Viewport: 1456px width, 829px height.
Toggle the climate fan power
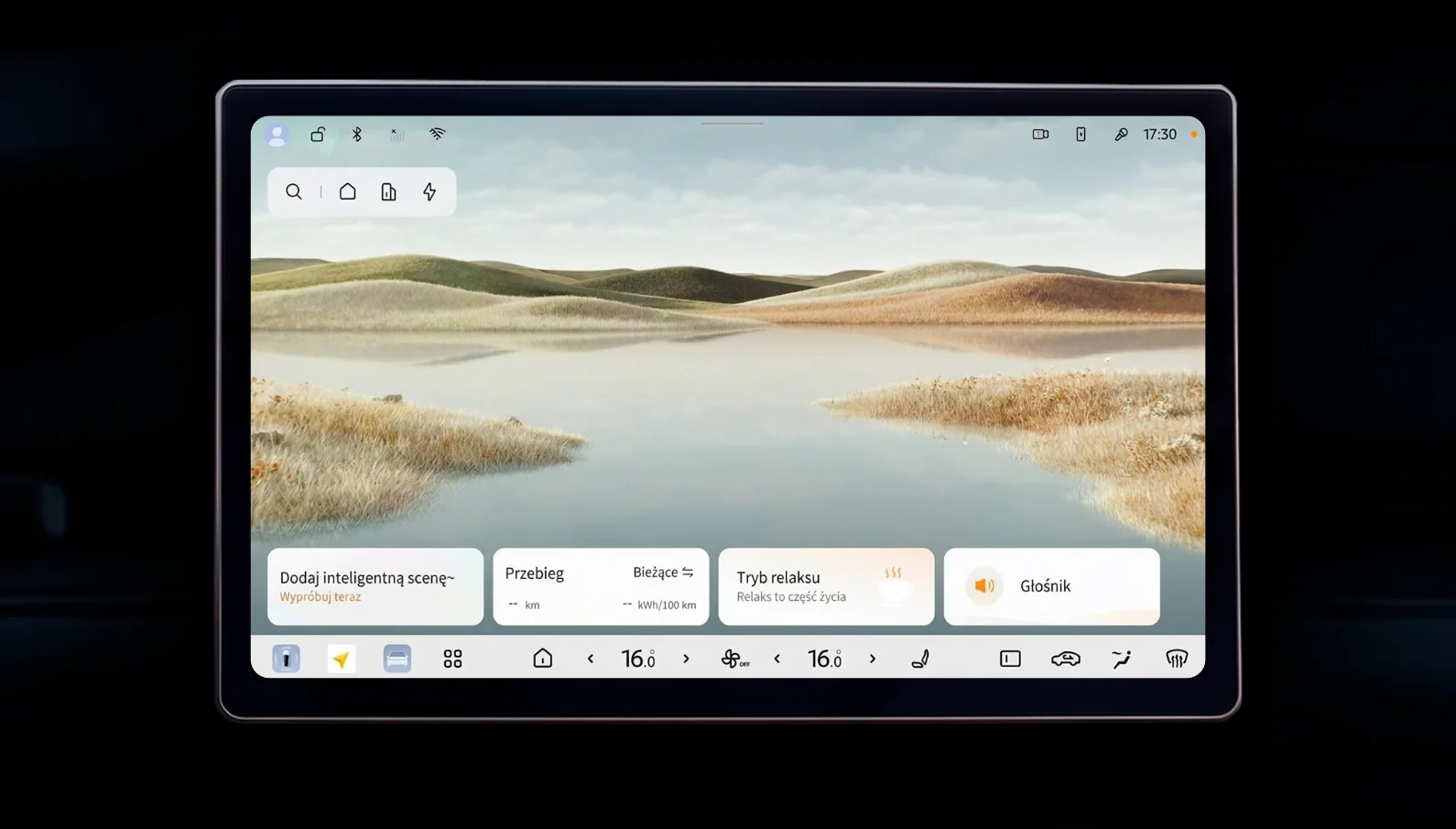[x=734, y=659]
